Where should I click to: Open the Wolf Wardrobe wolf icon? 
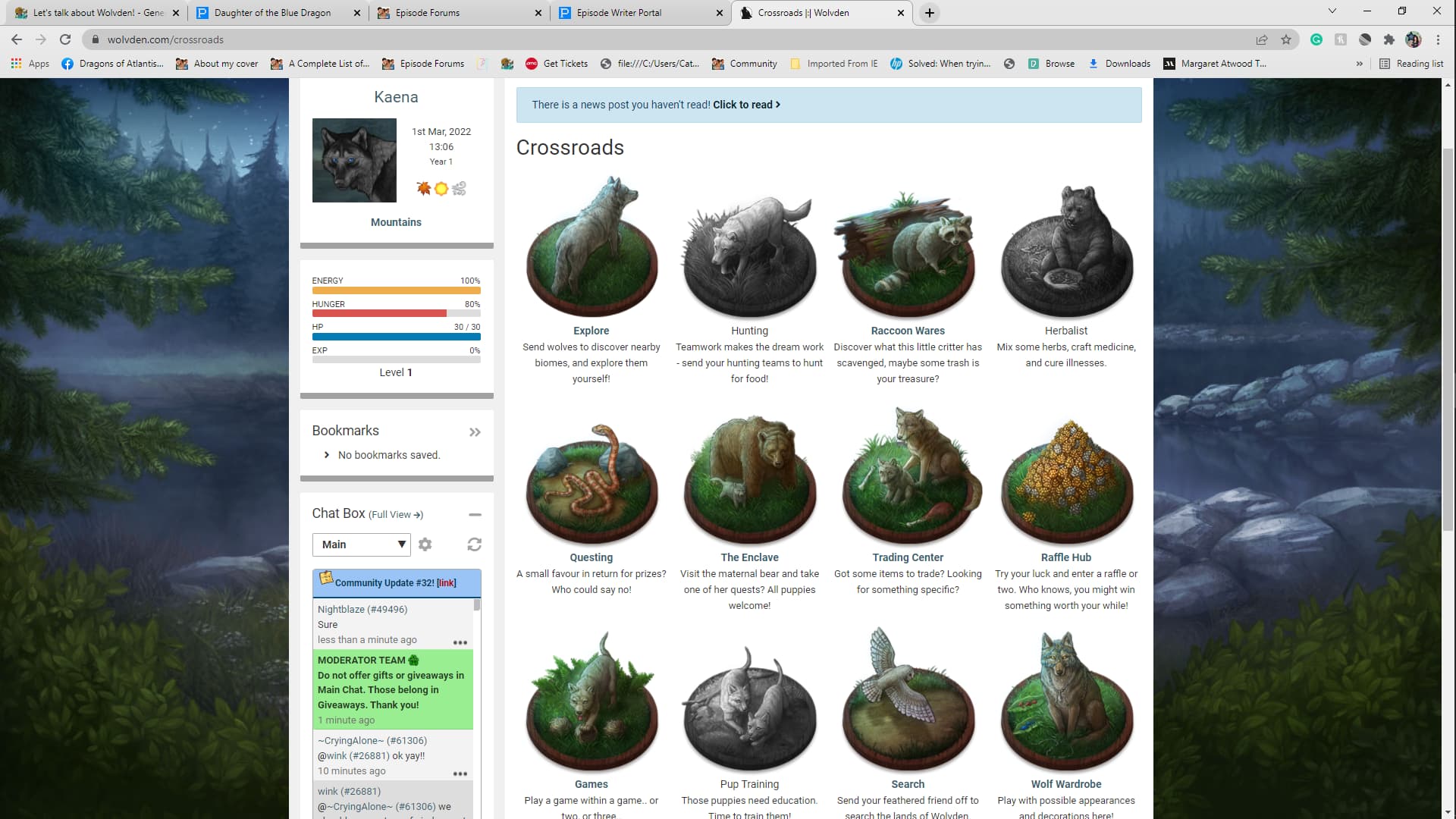click(1066, 701)
